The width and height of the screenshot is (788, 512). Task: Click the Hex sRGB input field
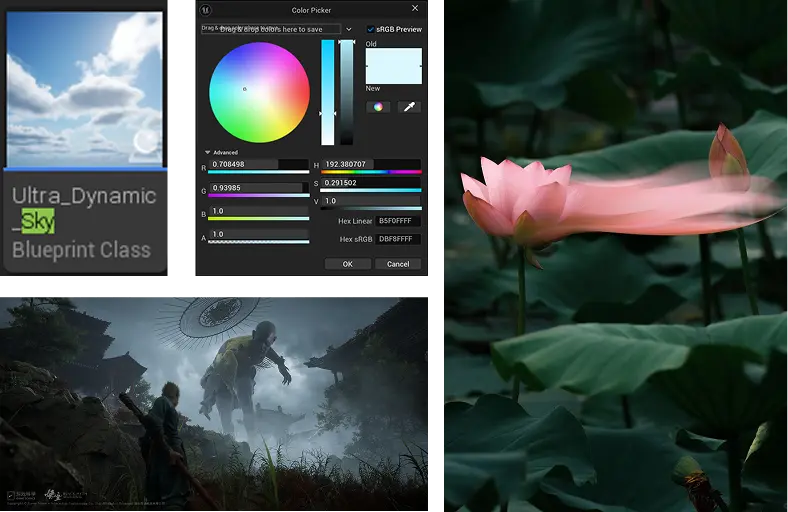tap(398, 239)
